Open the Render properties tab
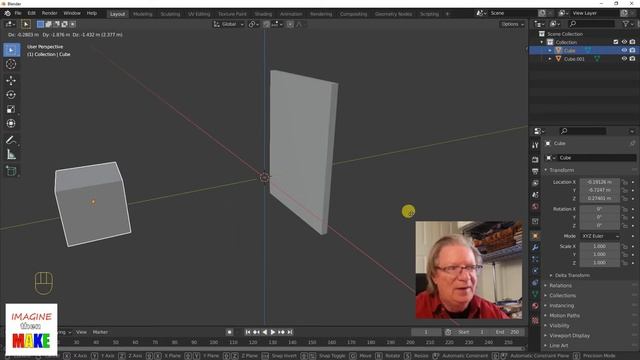Screen dimensions: 640x360 click(x=535, y=159)
